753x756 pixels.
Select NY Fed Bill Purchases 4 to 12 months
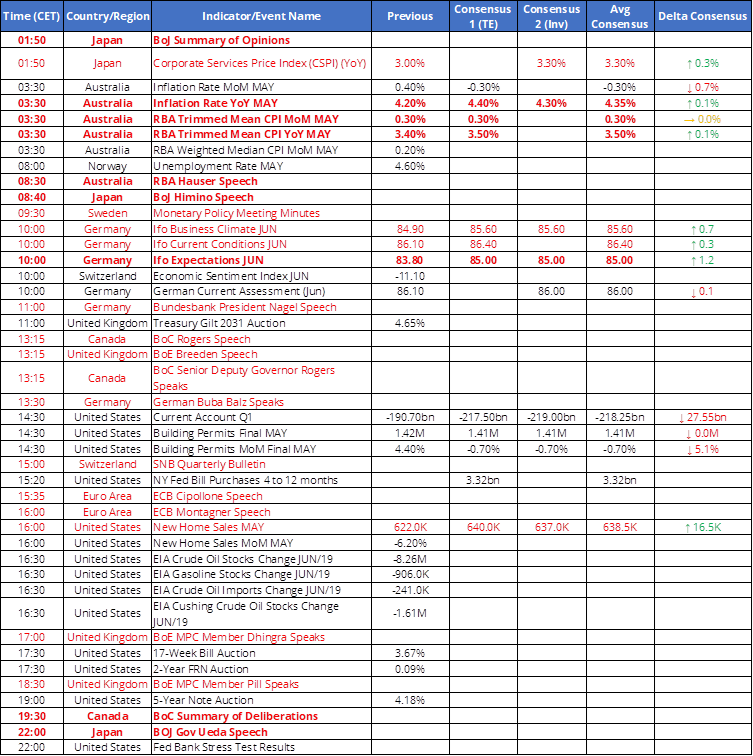[261, 480]
